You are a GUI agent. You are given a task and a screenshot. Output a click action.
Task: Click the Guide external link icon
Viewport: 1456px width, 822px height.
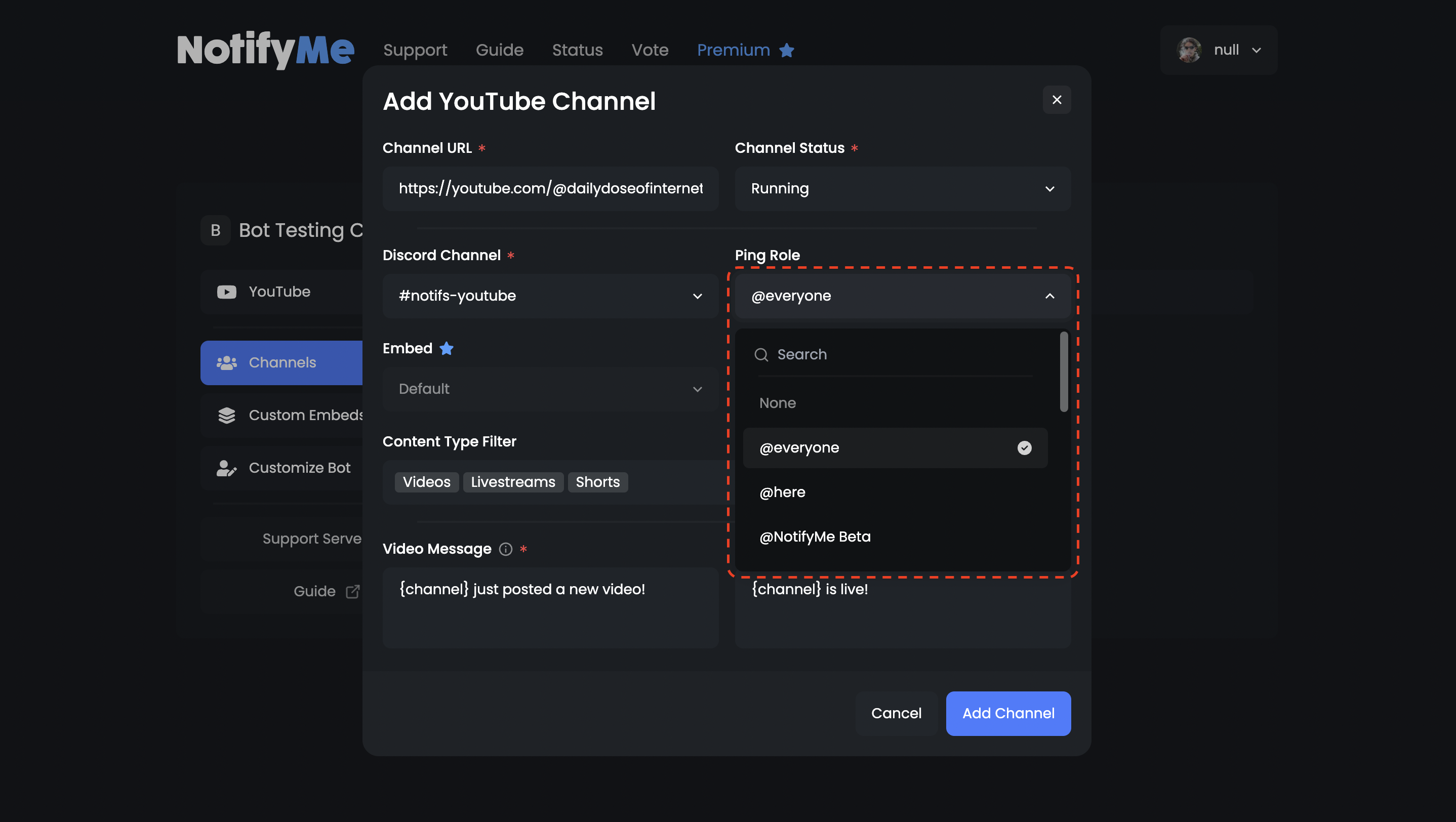click(353, 591)
